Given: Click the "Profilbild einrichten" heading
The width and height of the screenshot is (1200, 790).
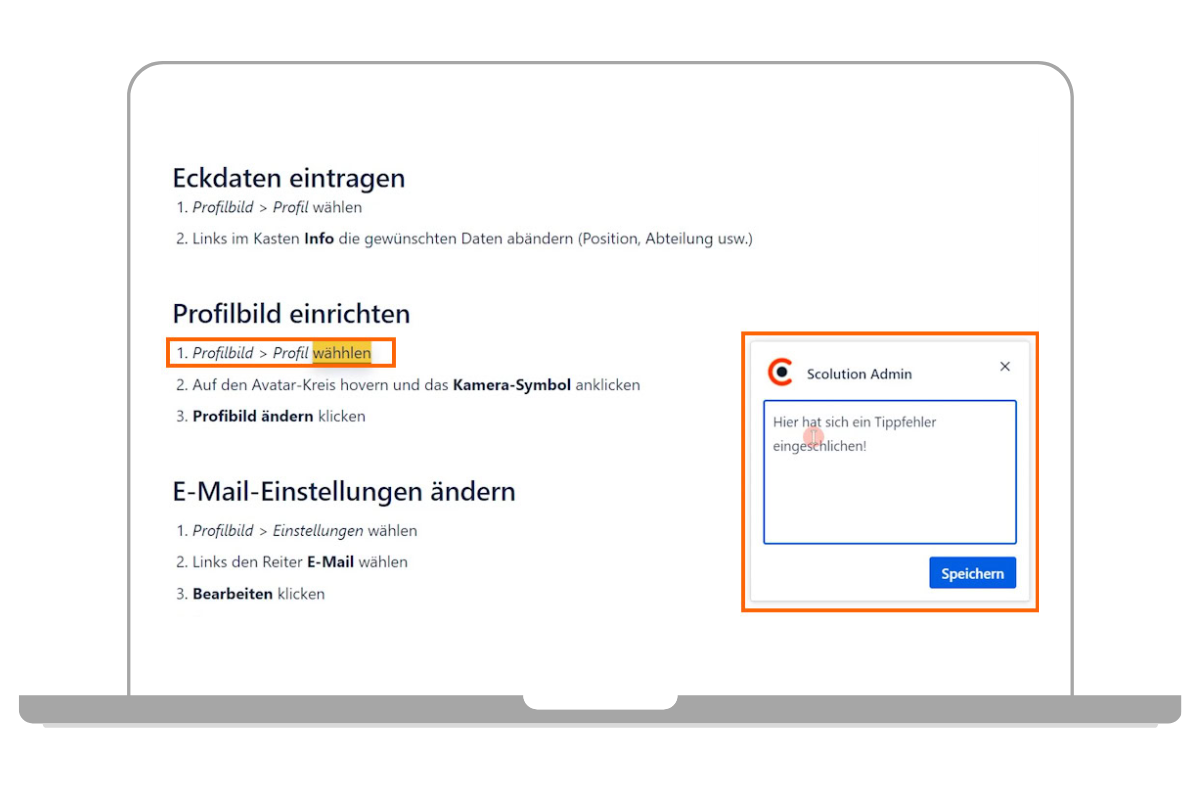Looking at the screenshot, I should pos(291,314).
